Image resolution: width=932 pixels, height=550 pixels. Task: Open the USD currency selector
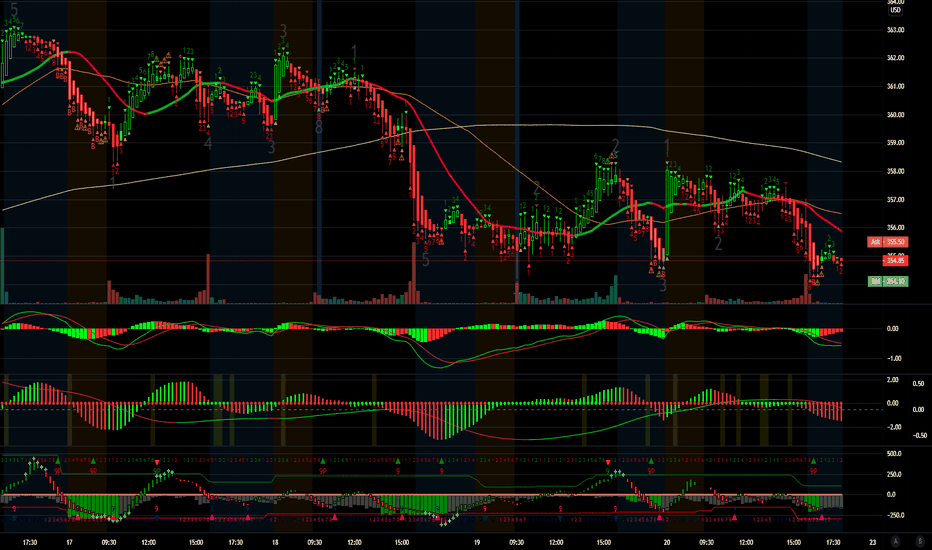point(895,10)
